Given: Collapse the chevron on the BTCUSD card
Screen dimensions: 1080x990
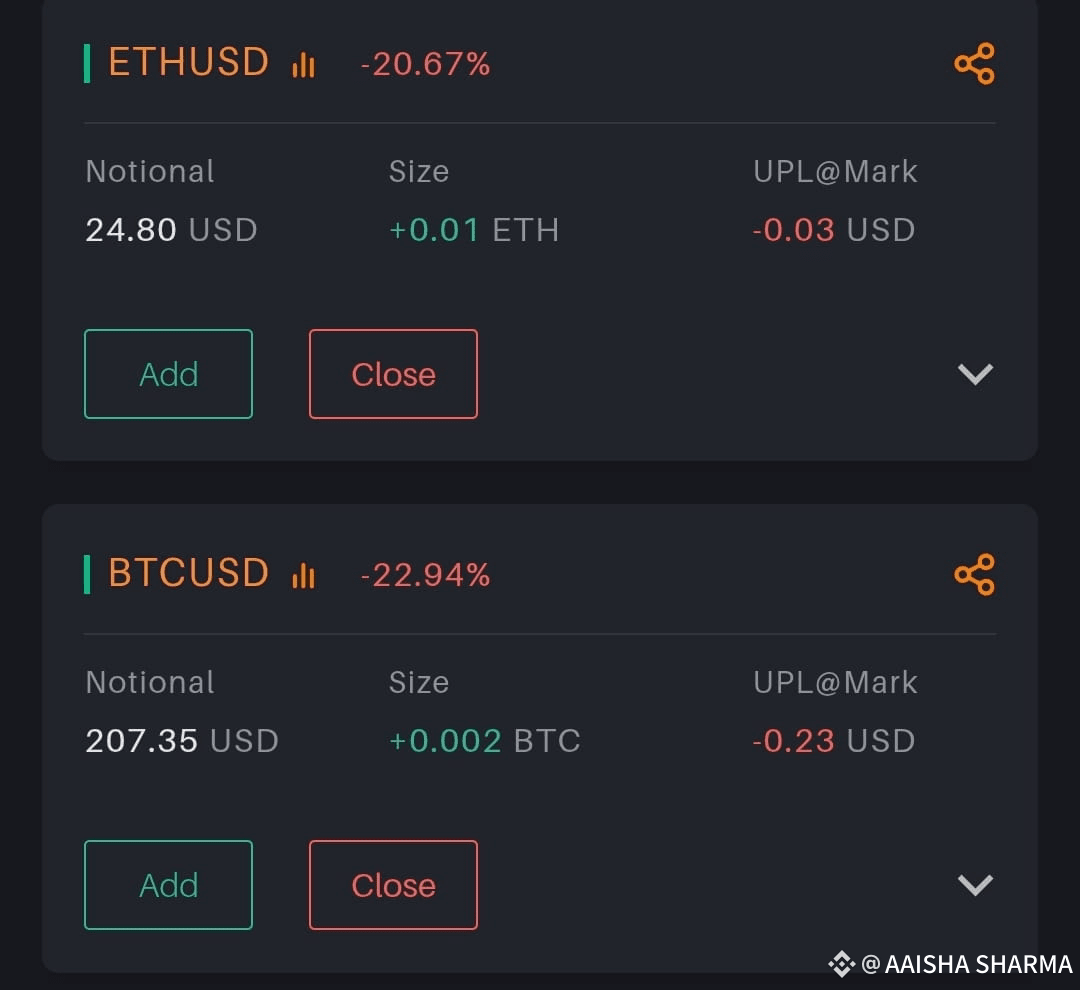Looking at the screenshot, I should point(973,885).
